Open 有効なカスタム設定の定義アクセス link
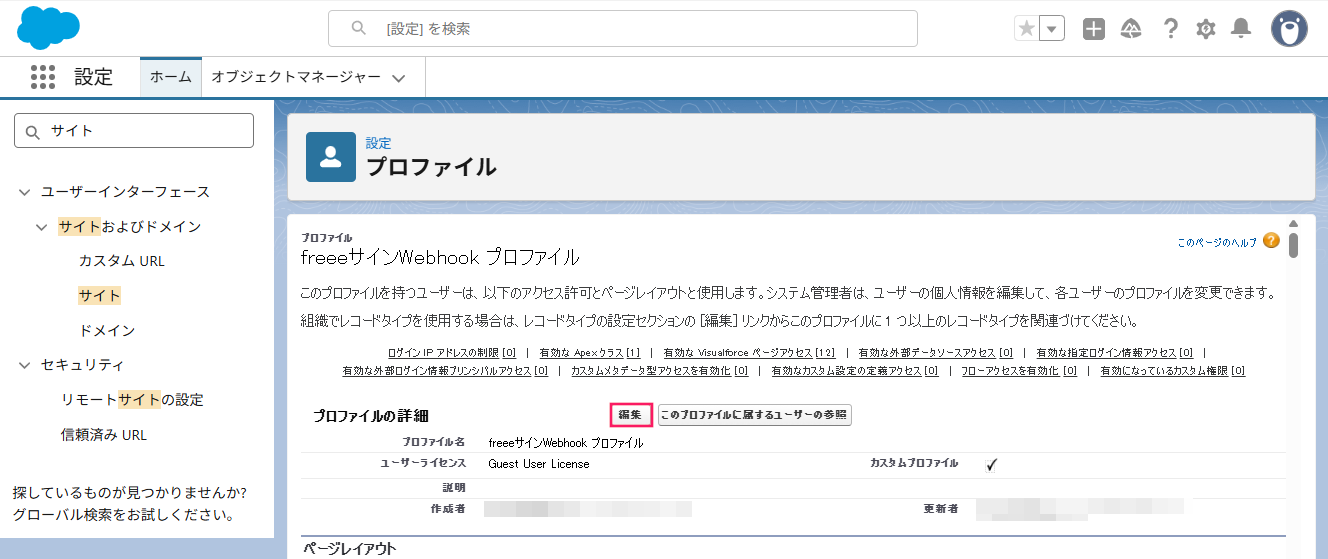This screenshot has height=559, width=1328. 855,371
